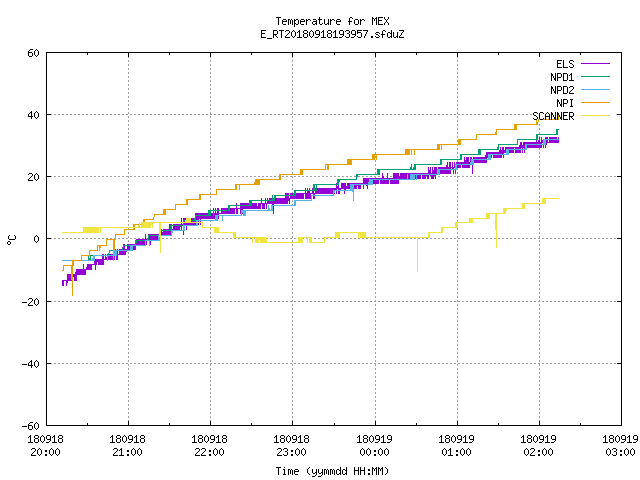This screenshot has height=480, width=640.
Task: Click the x-axis tick label 180918 20:00
Action: click(x=45, y=446)
